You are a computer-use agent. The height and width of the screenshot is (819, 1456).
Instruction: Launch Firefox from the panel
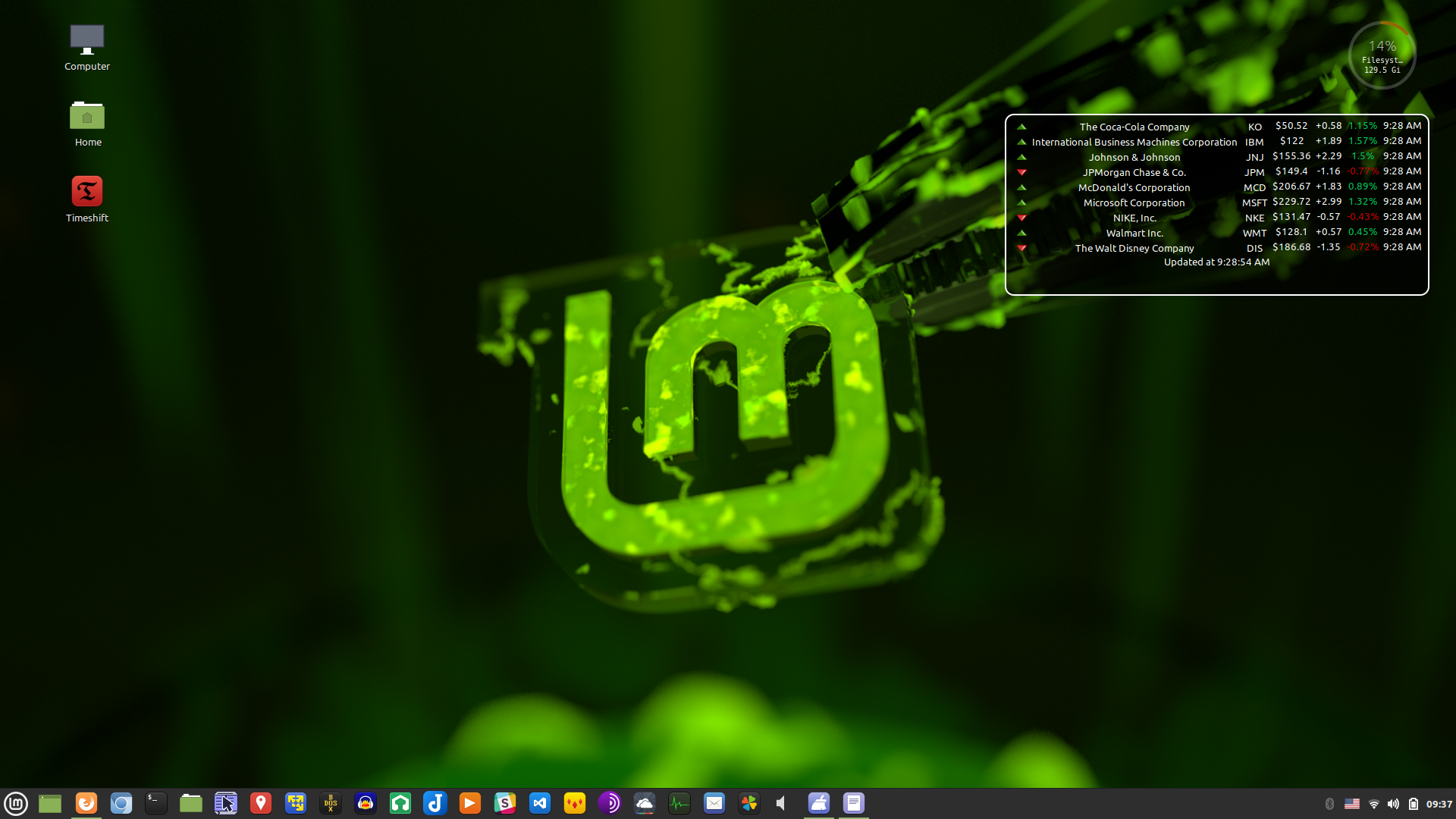(x=86, y=803)
